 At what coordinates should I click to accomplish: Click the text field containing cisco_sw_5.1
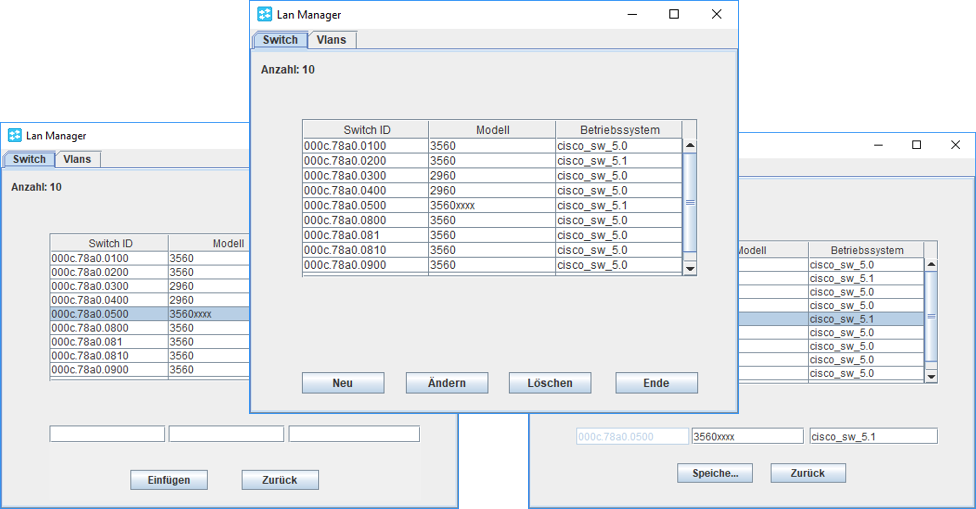tap(873, 437)
